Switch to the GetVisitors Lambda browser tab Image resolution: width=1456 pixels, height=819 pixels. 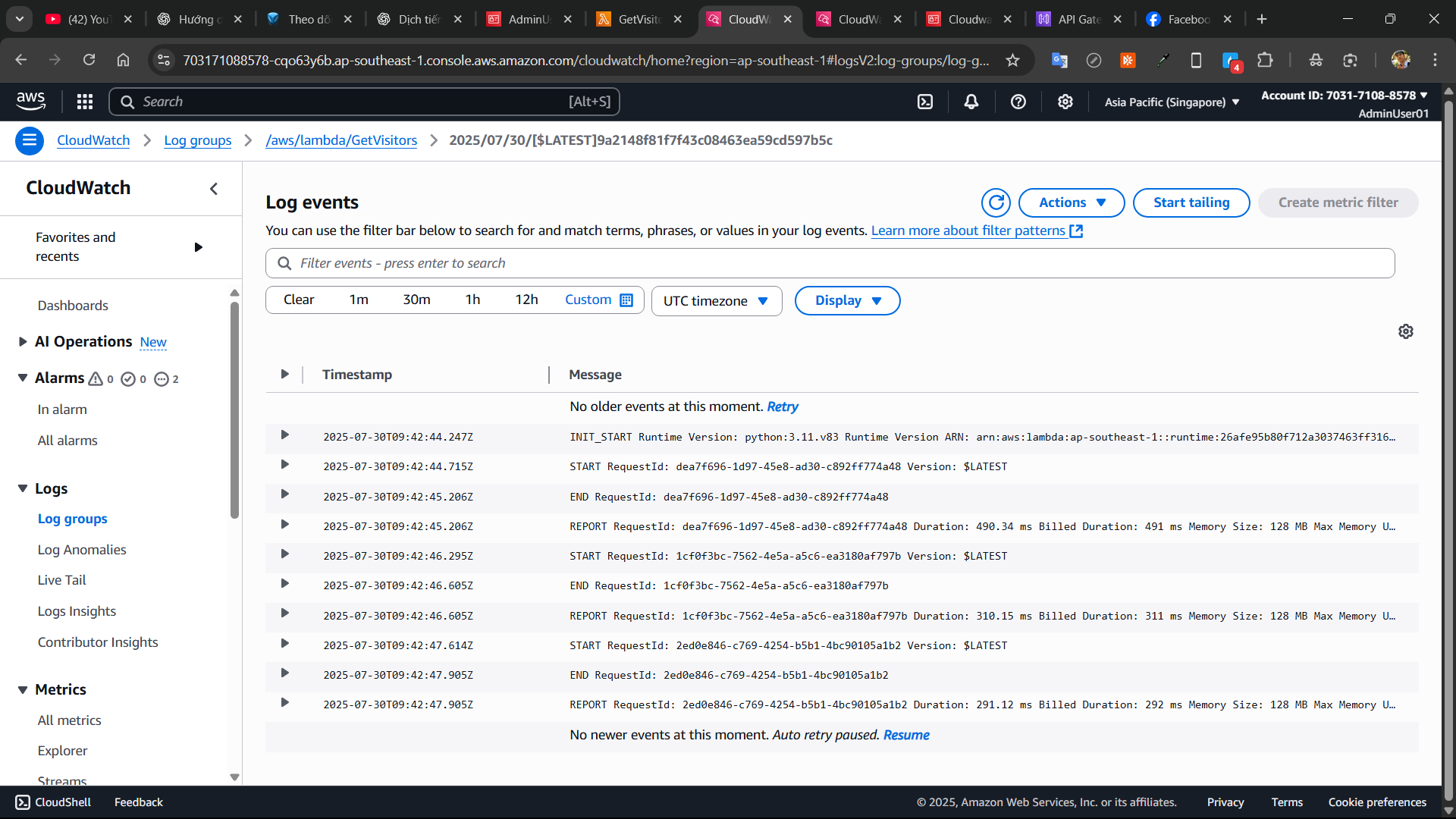639,19
